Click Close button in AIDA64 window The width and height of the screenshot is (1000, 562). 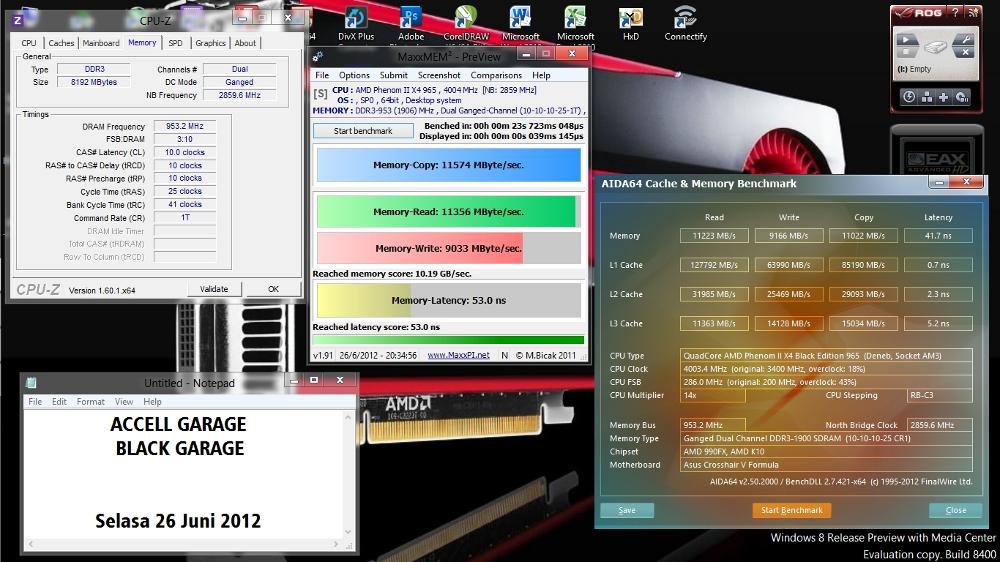pos(955,510)
